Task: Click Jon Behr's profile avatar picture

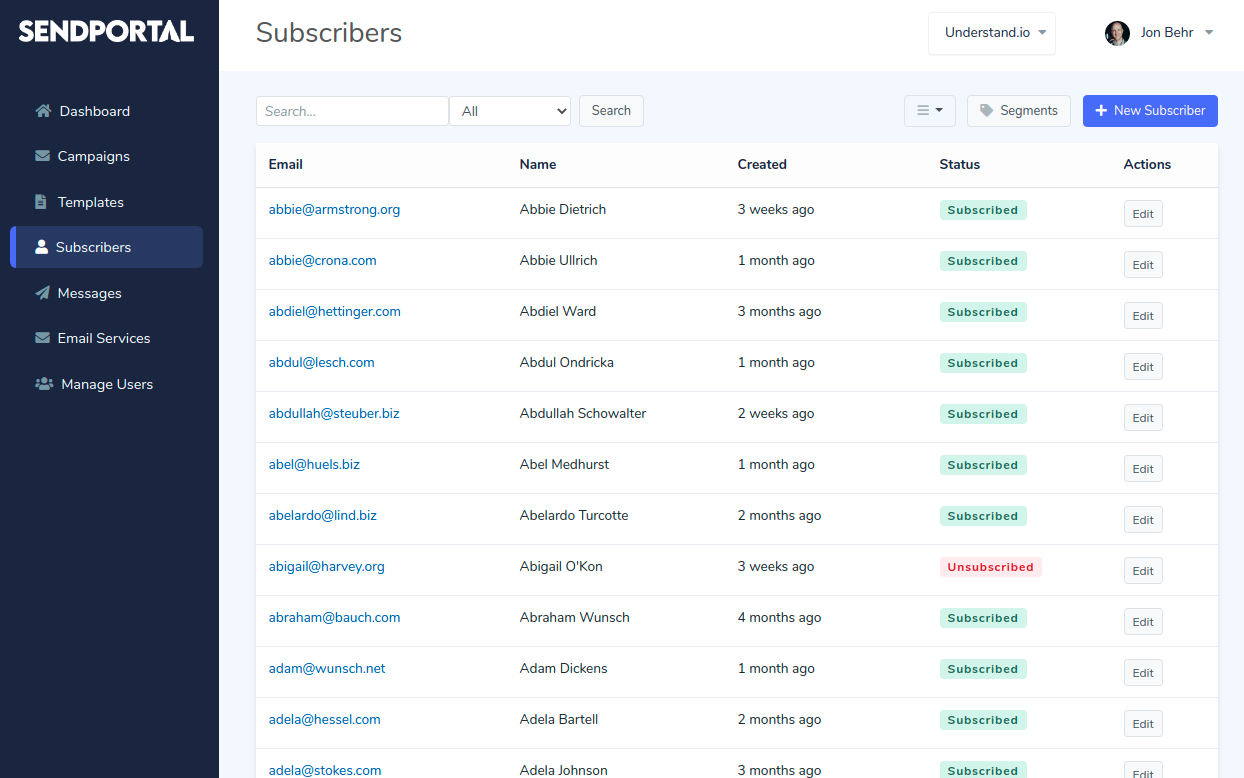Action: [x=1117, y=33]
